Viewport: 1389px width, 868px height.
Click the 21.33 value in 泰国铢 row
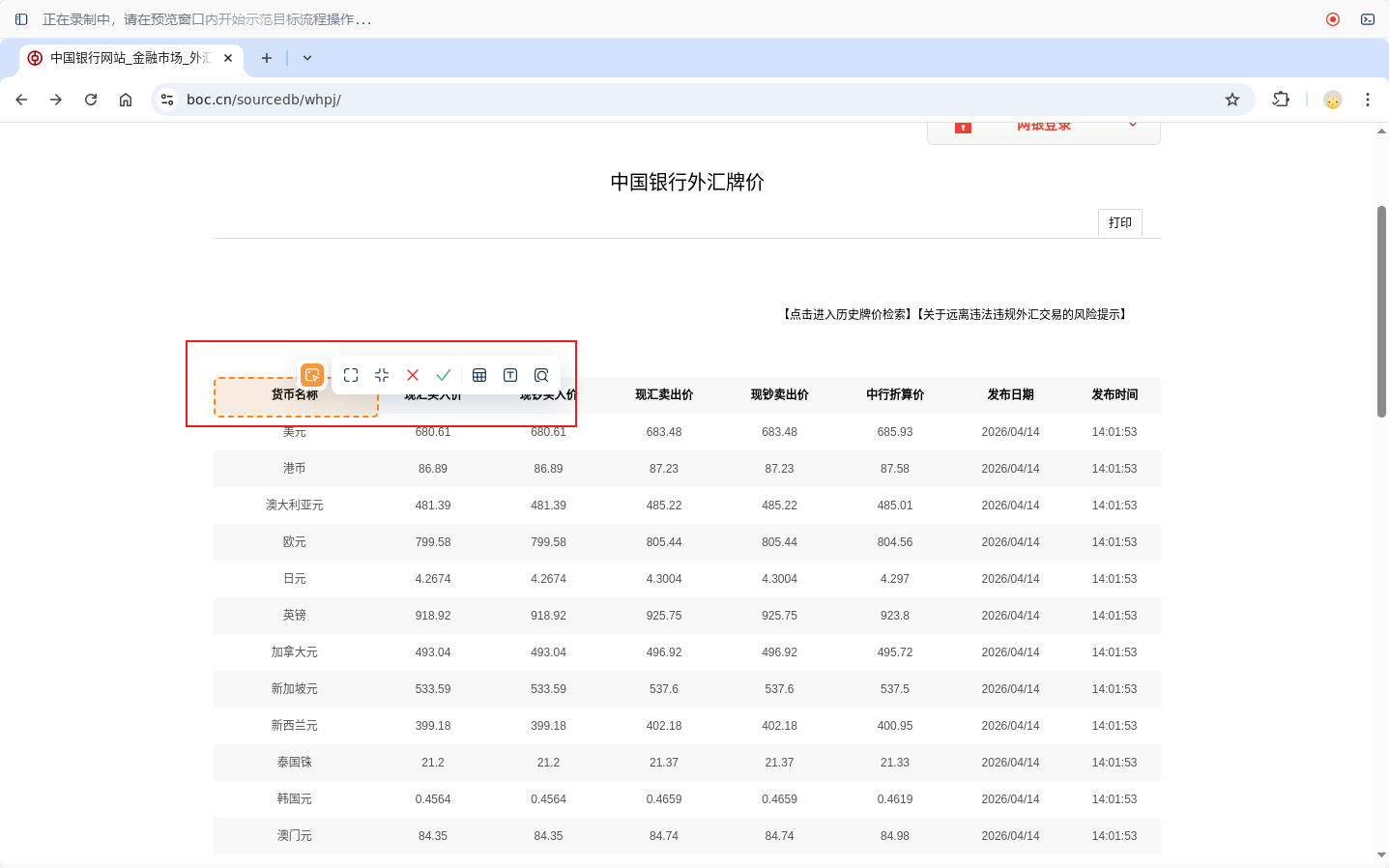(895, 763)
